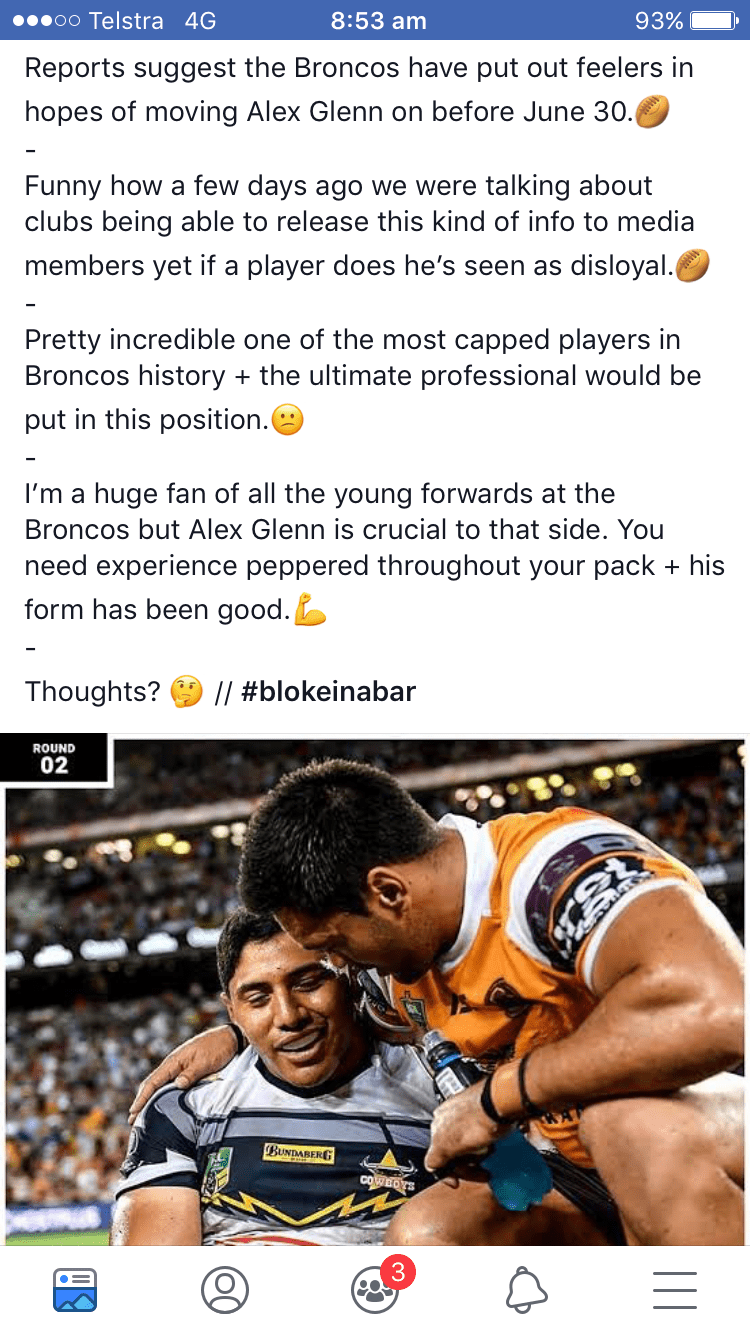The image size is (750, 1334).
Task: Open Notifications bell icon
Action: (526, 1290)
